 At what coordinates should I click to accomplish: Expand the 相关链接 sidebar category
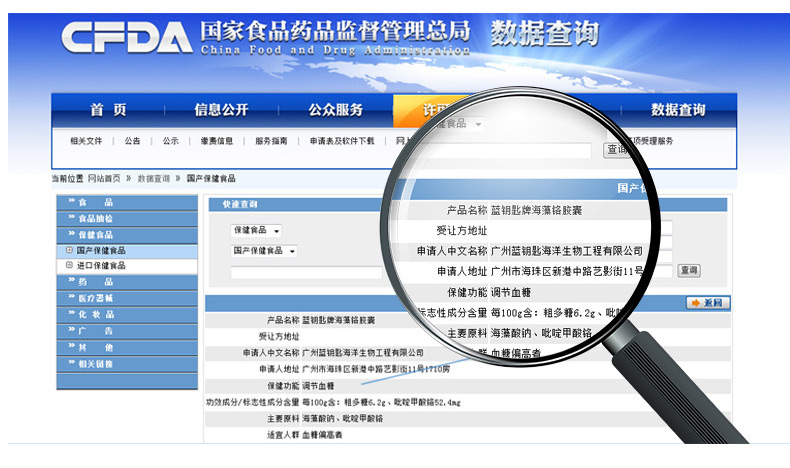pos(127,364)
